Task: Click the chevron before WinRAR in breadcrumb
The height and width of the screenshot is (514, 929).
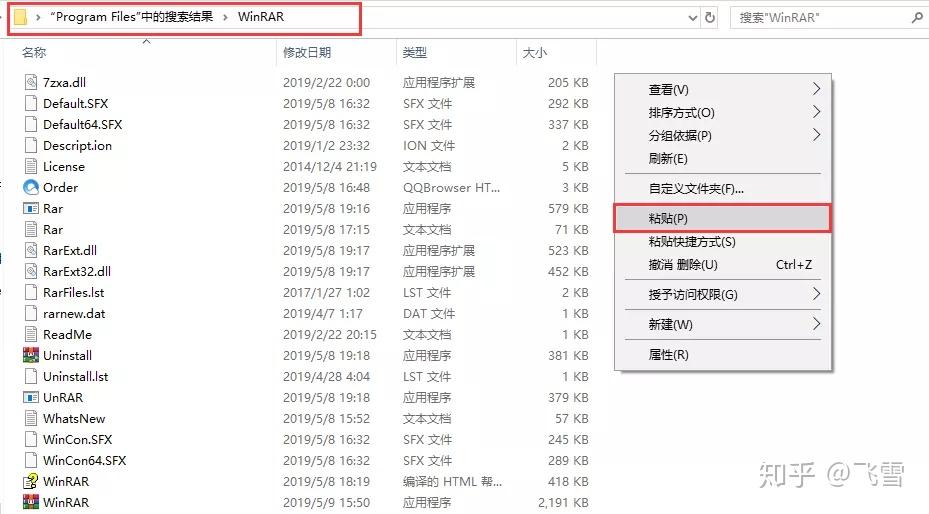Action: pos(226,17)
